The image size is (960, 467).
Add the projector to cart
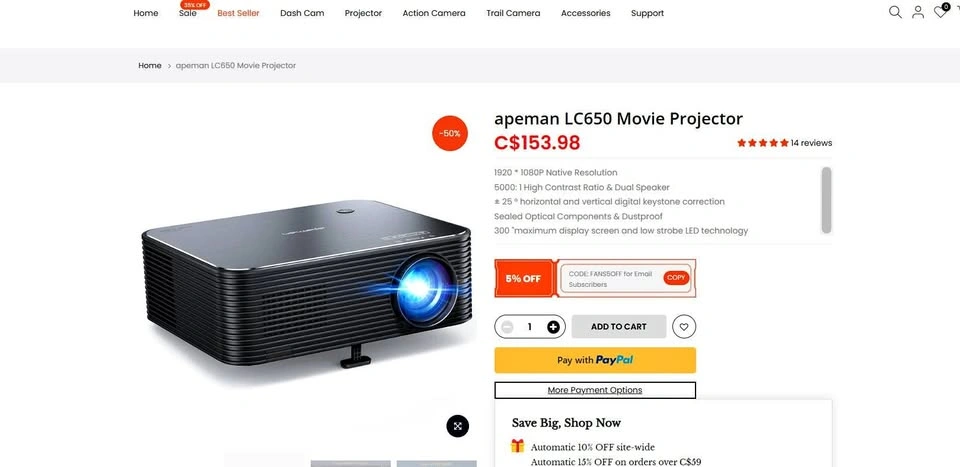click(x=618, y=327)
